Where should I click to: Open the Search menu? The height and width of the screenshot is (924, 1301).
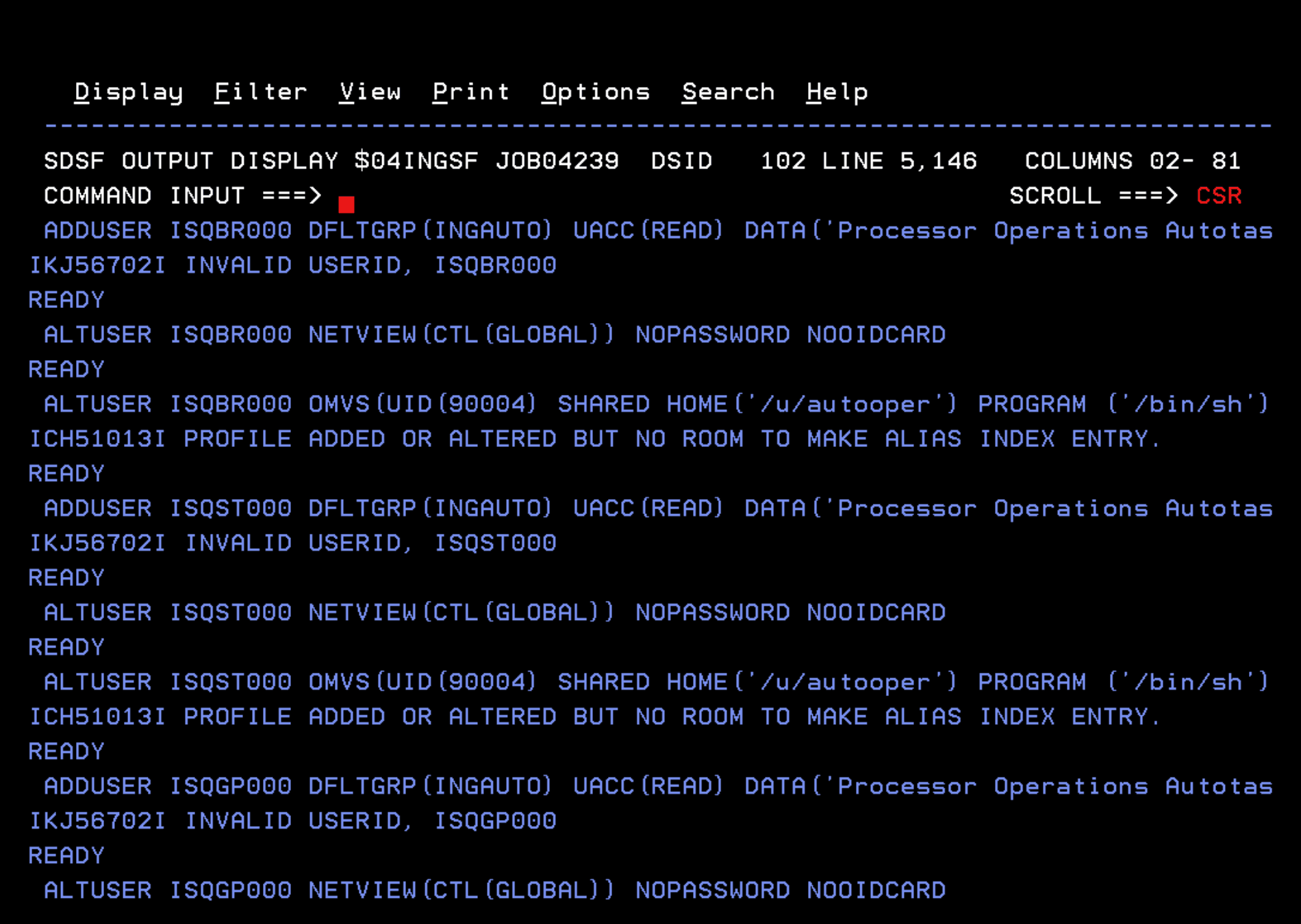click(x=728, y=92)
